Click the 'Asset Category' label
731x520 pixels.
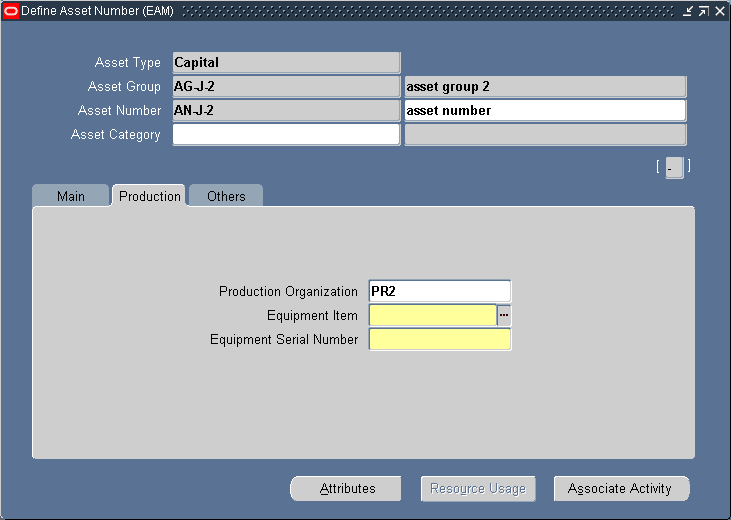116,134
